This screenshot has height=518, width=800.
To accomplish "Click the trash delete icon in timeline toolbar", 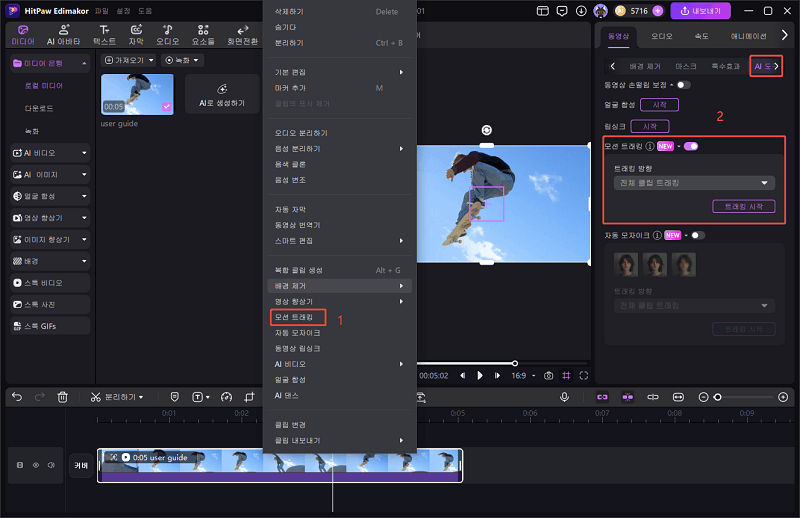I will tap(62, 397).
